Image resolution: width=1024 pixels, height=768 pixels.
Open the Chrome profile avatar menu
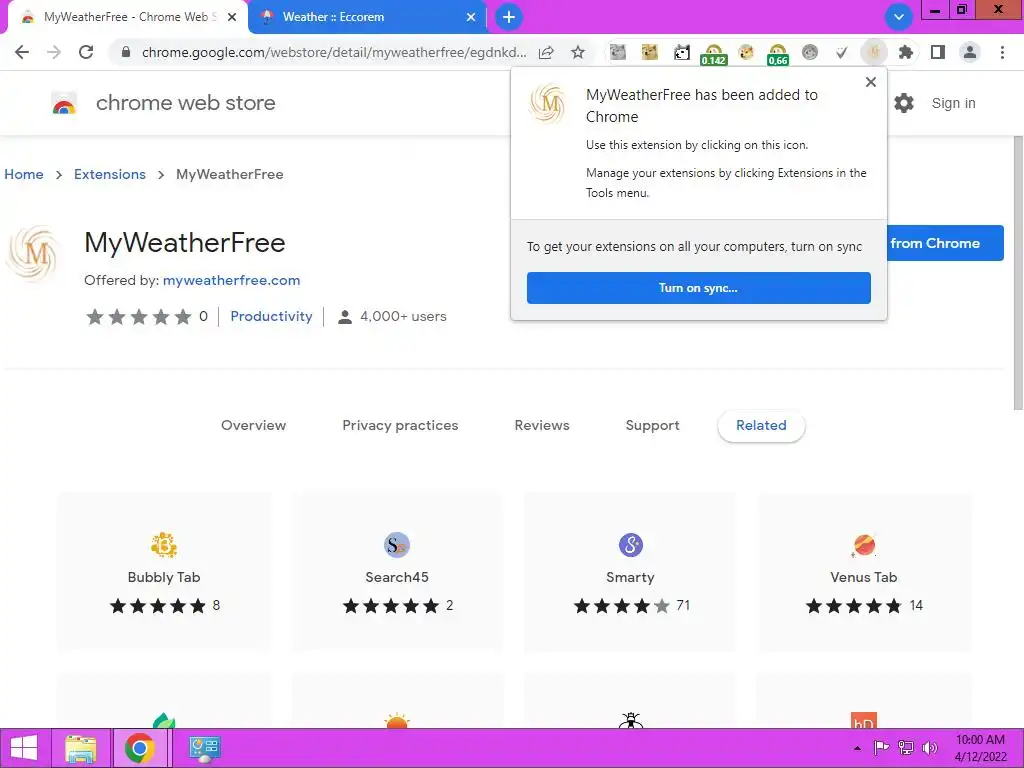point(970,52)
